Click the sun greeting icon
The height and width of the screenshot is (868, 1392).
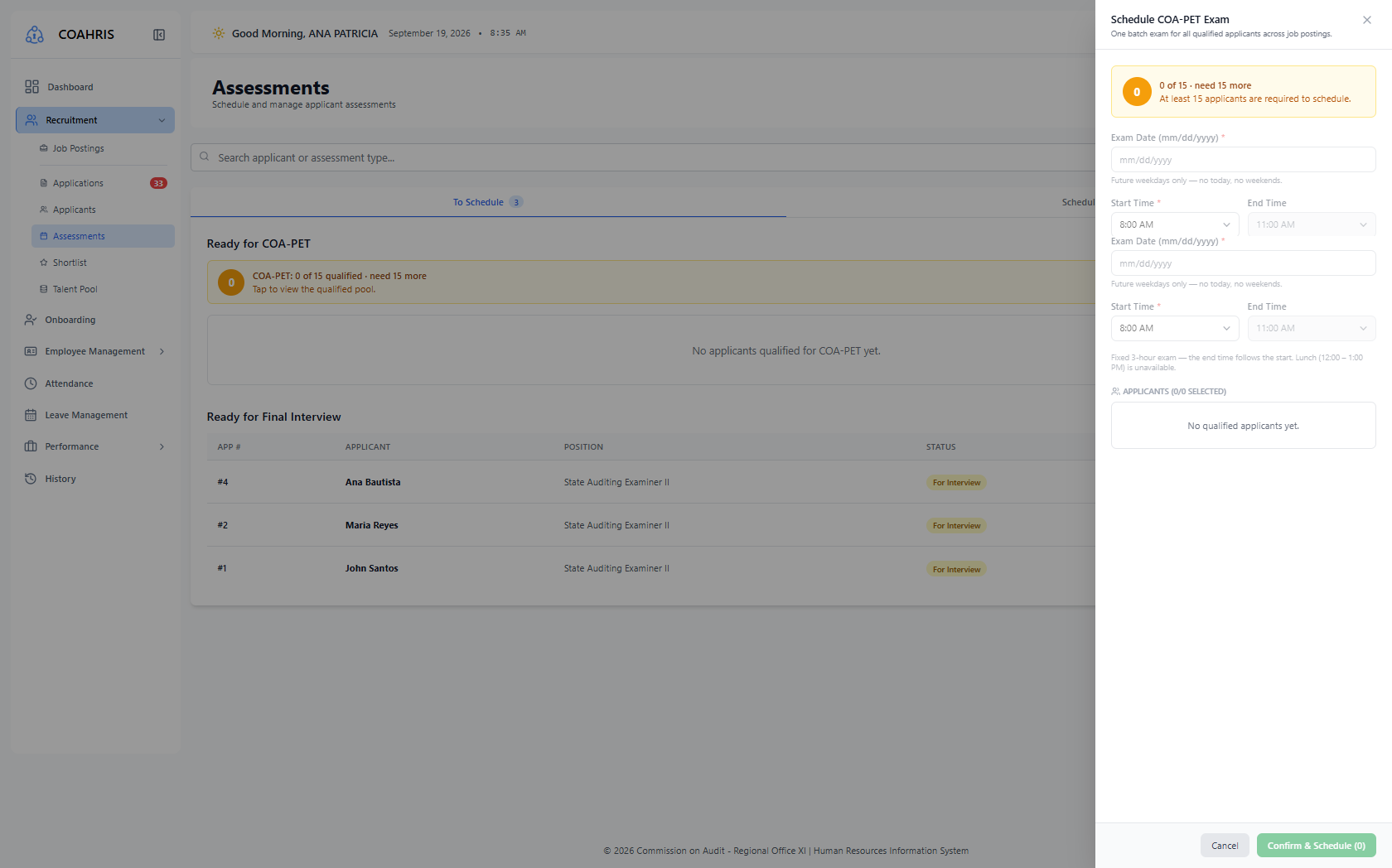coord(219,33)
